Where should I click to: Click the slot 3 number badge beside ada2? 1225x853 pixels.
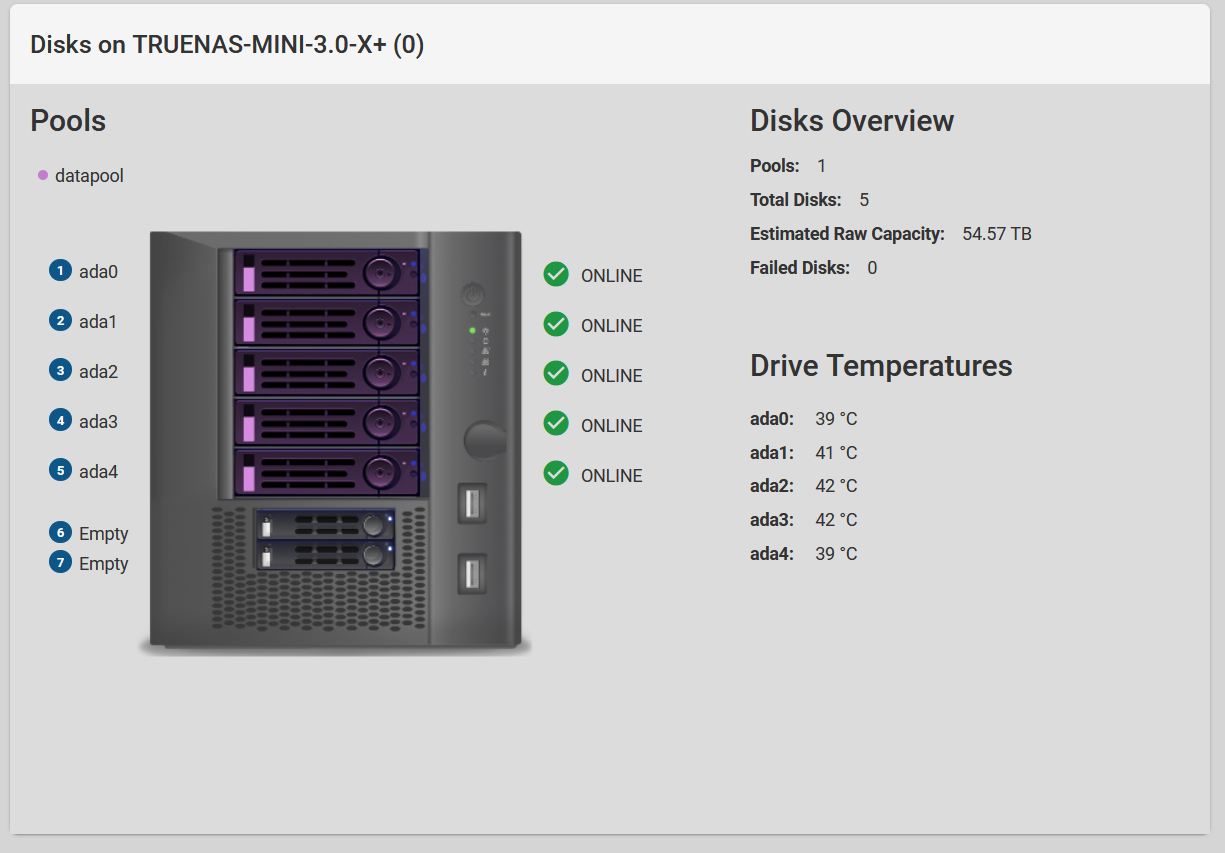(61, 371)
